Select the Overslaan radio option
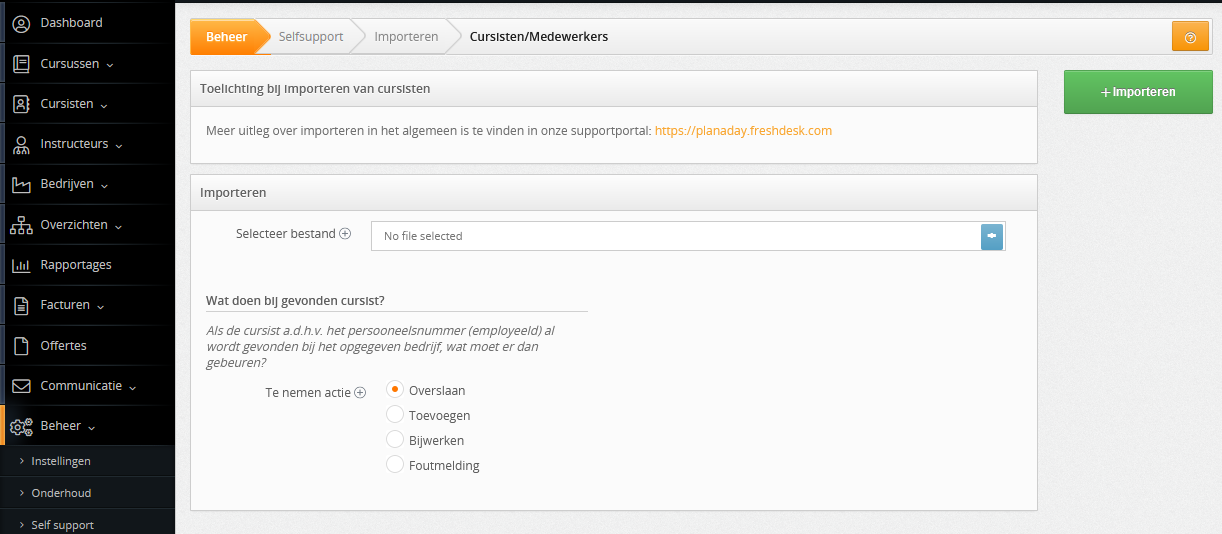The height and width of the screenshot is (534, 1222). coord(395,390)
